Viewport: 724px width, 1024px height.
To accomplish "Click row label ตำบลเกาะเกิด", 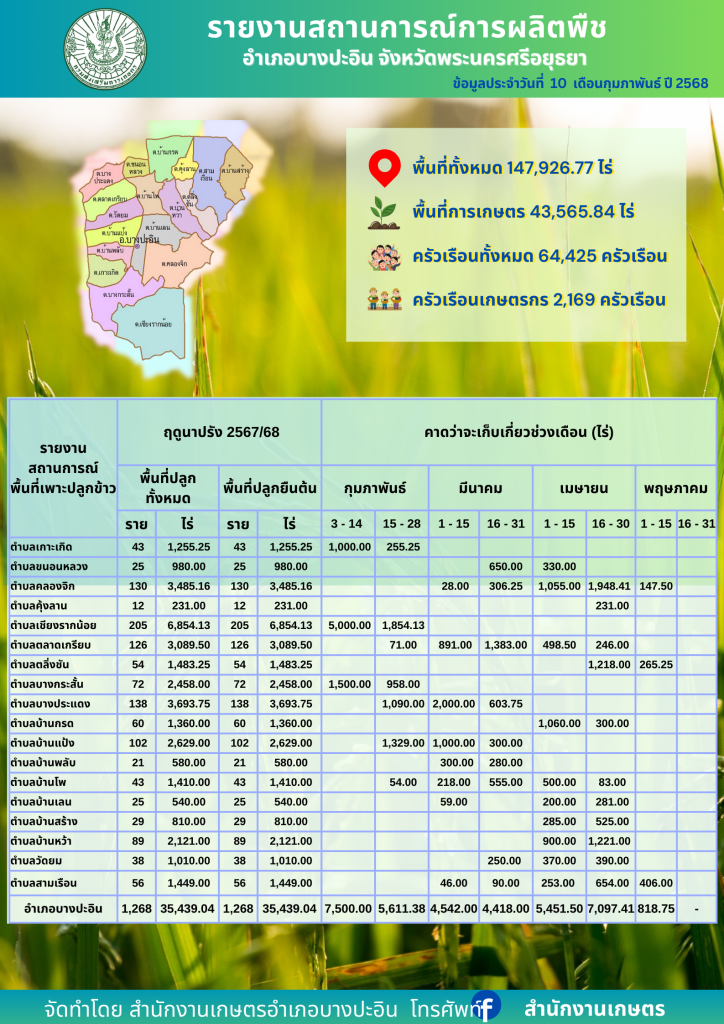I will pos(41,547).
